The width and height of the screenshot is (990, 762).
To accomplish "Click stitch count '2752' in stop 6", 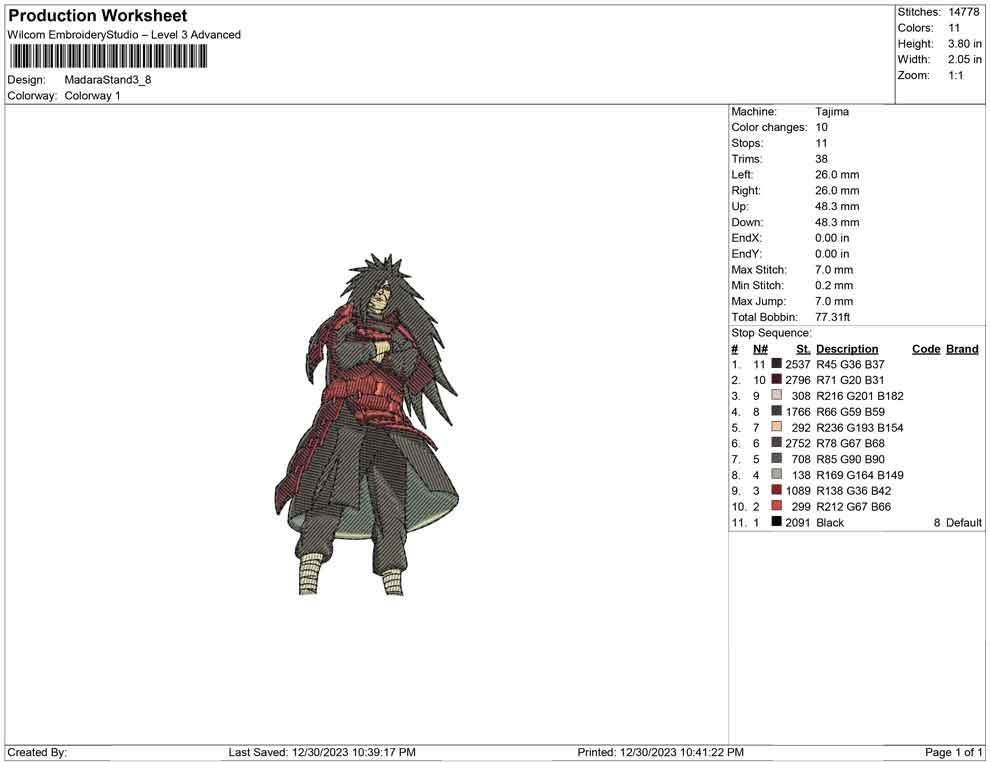I will [798, 443].
